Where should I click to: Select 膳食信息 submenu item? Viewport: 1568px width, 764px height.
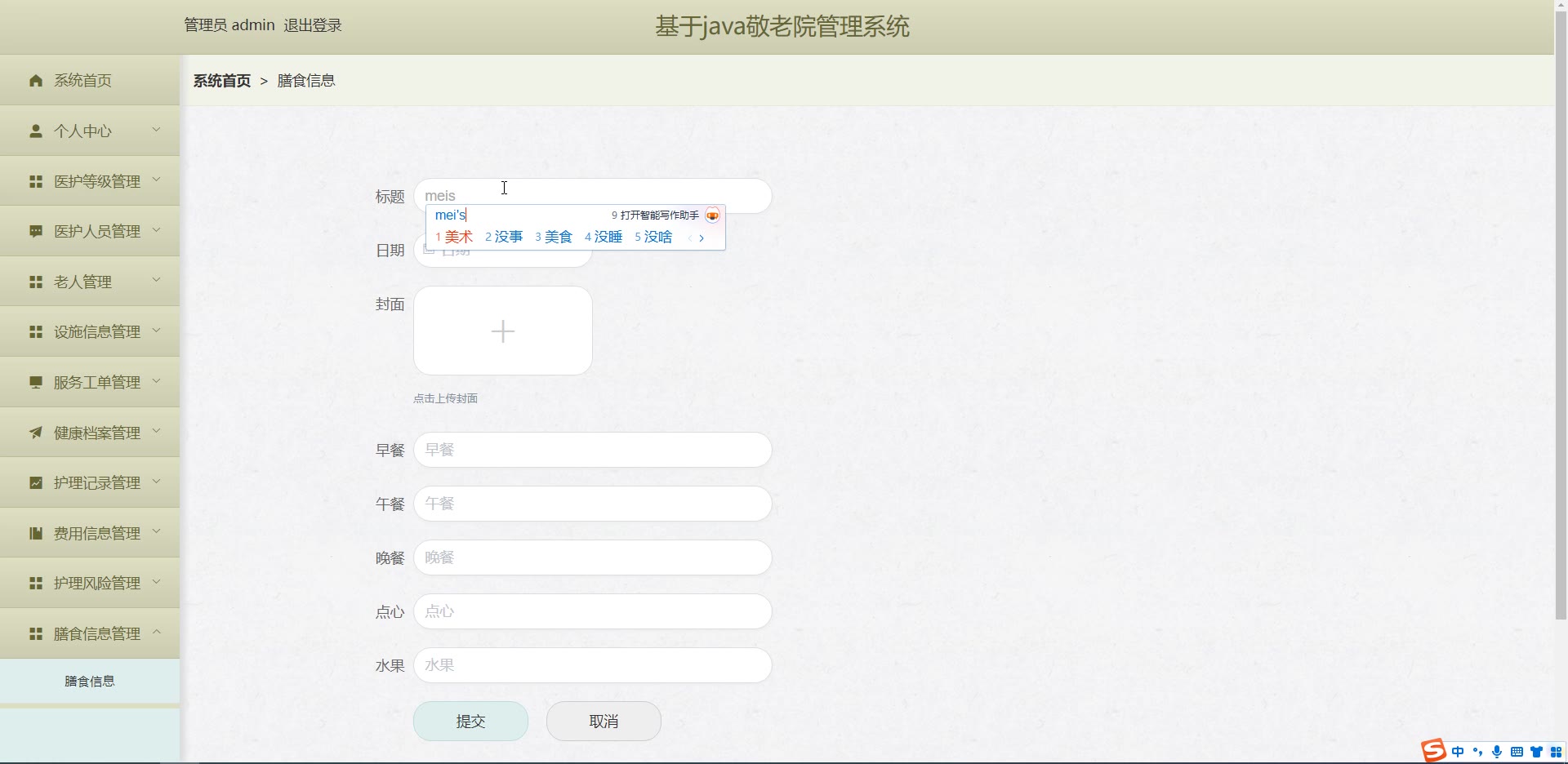(x=90, y=681)
